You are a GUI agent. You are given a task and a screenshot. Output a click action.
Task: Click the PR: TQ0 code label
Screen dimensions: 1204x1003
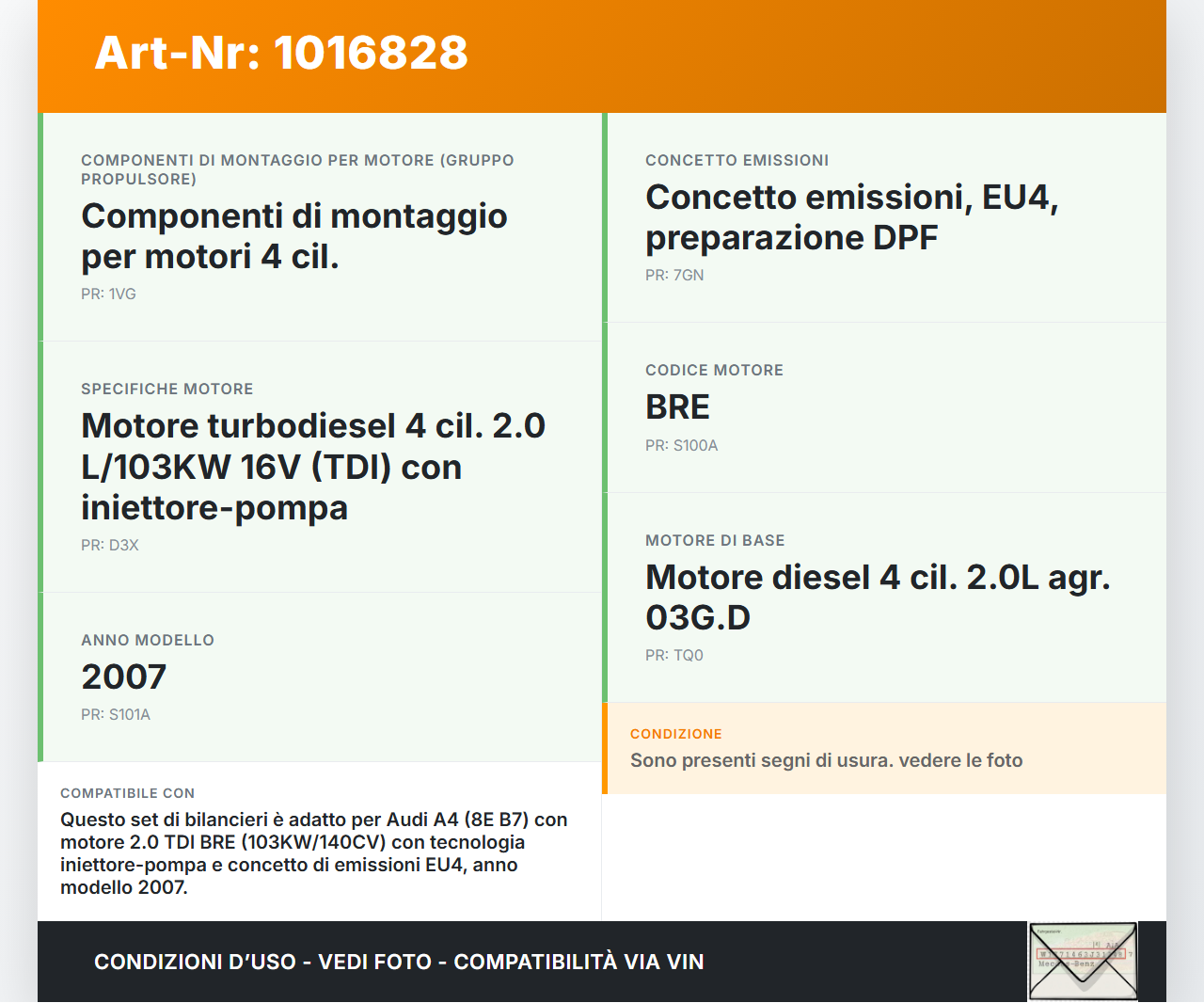click(673, 654)
